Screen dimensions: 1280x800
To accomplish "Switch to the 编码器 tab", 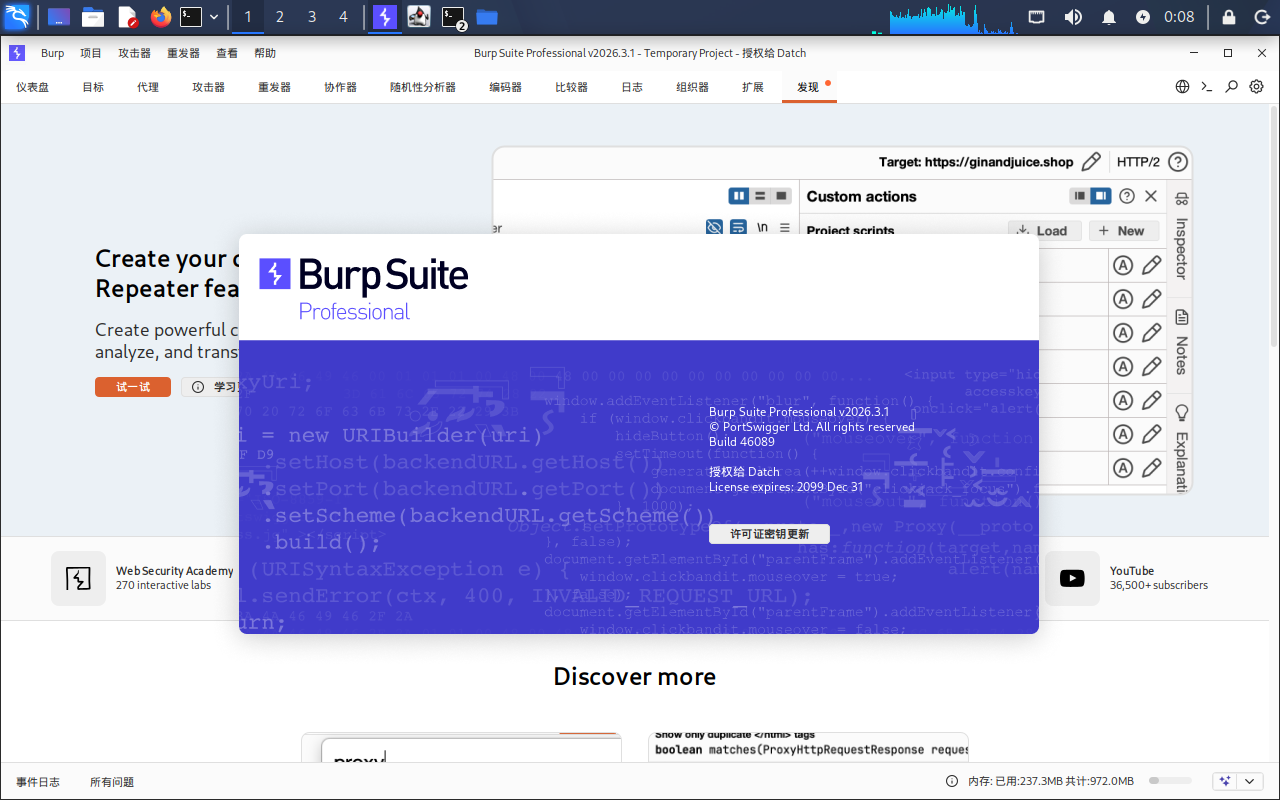I will (505, 87).
